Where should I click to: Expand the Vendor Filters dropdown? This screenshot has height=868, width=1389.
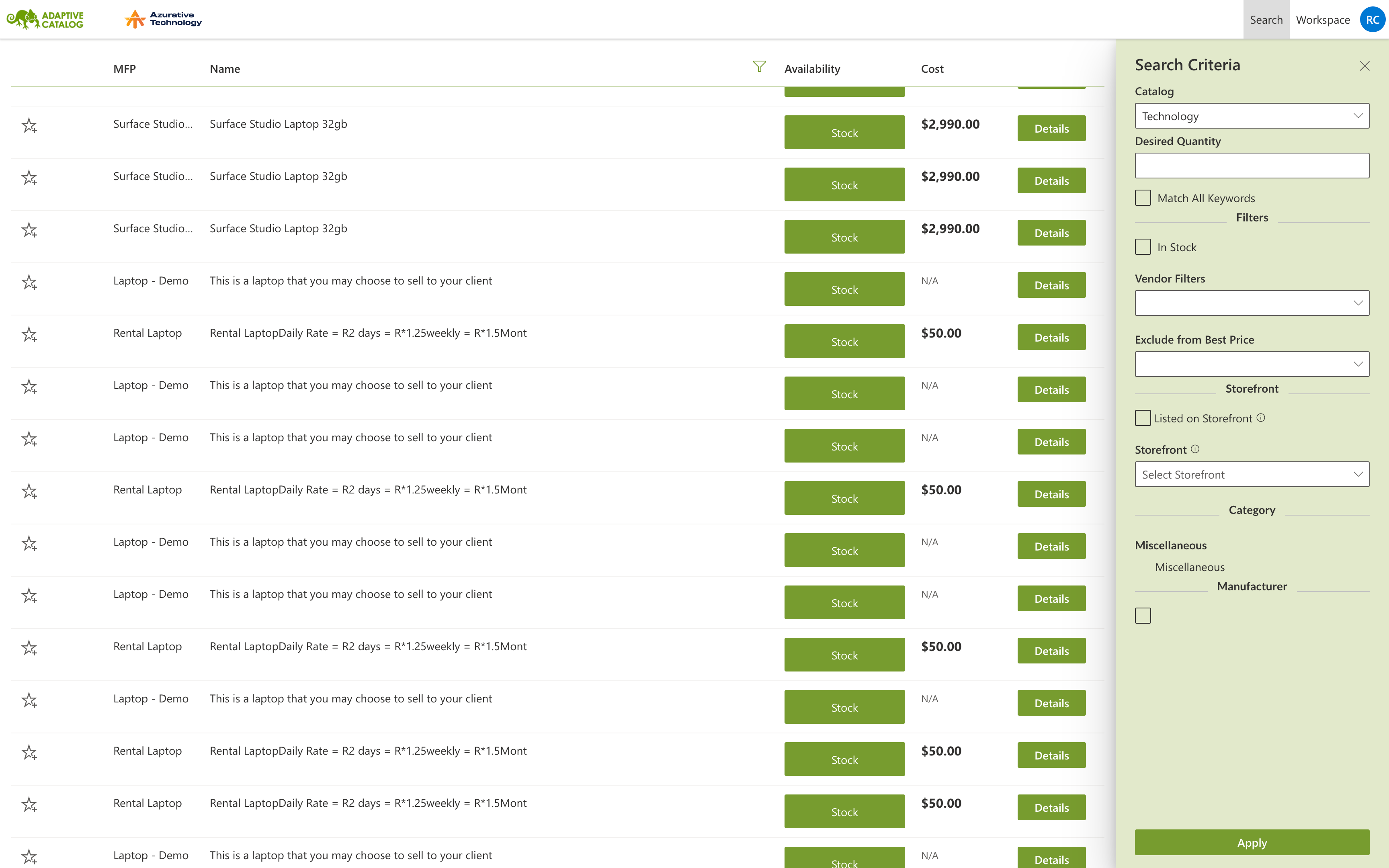pyautogui.click(x=1252, y=303)
